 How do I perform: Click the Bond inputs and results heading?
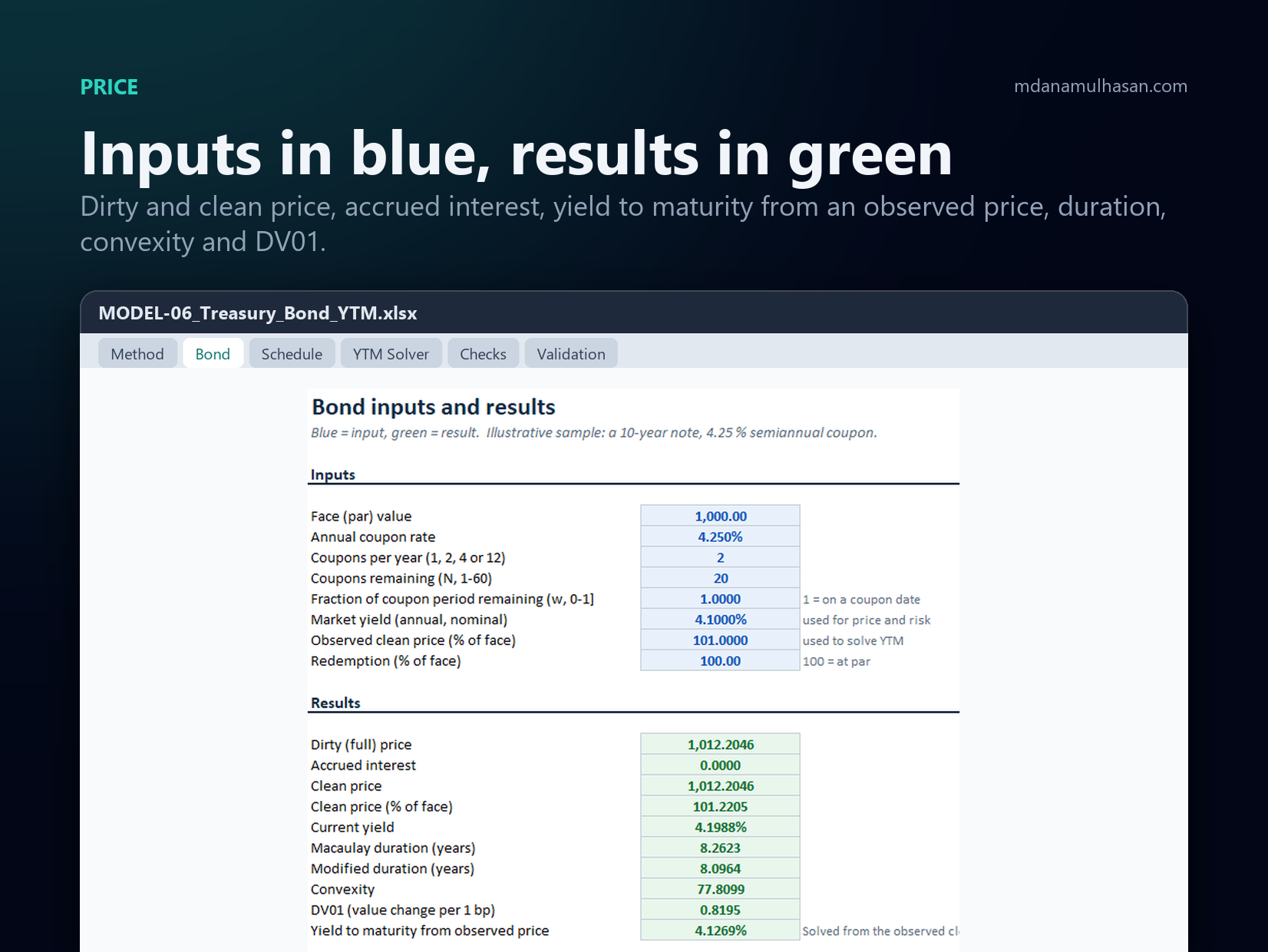pyautogui.click(x=434, y=407)
